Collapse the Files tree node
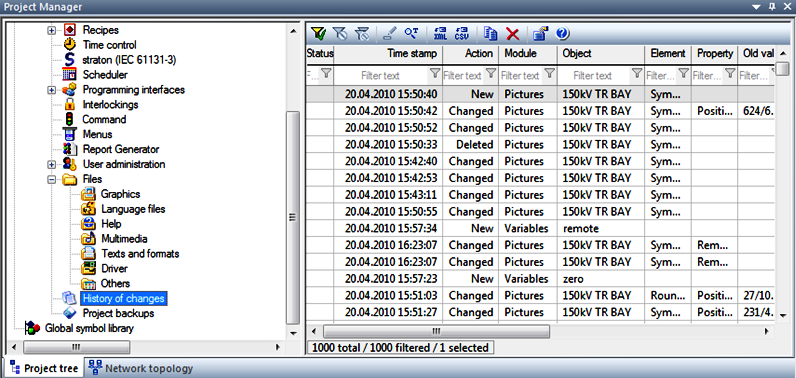 click(51, 180)
